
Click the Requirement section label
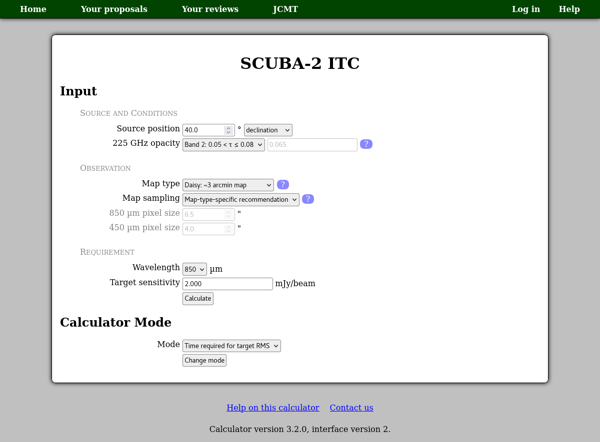click(x=107, y=252)
